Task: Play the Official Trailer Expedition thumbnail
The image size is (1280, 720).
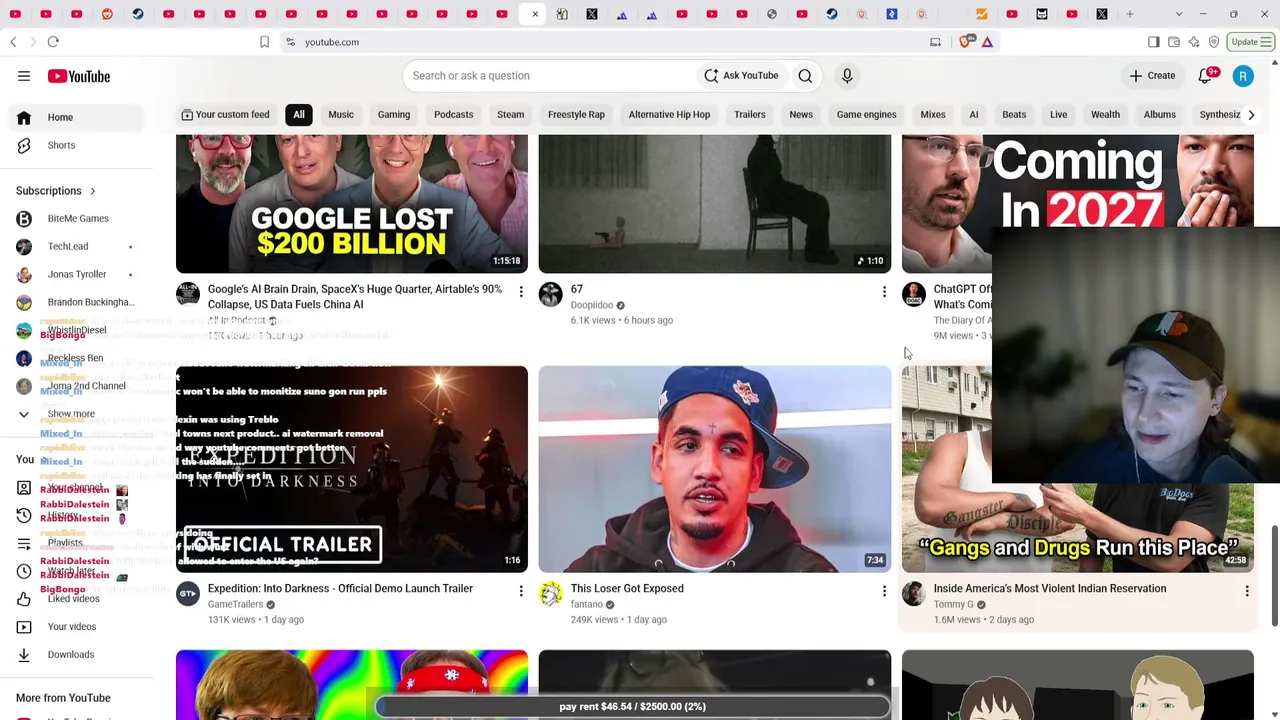Action: 352,469
